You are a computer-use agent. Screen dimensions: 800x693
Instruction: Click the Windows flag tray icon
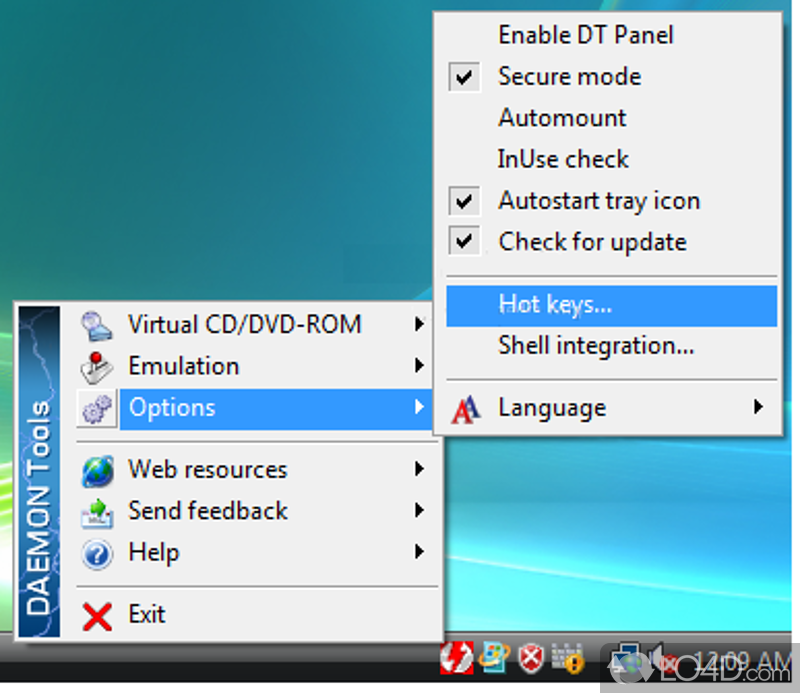tap(493, 657)
